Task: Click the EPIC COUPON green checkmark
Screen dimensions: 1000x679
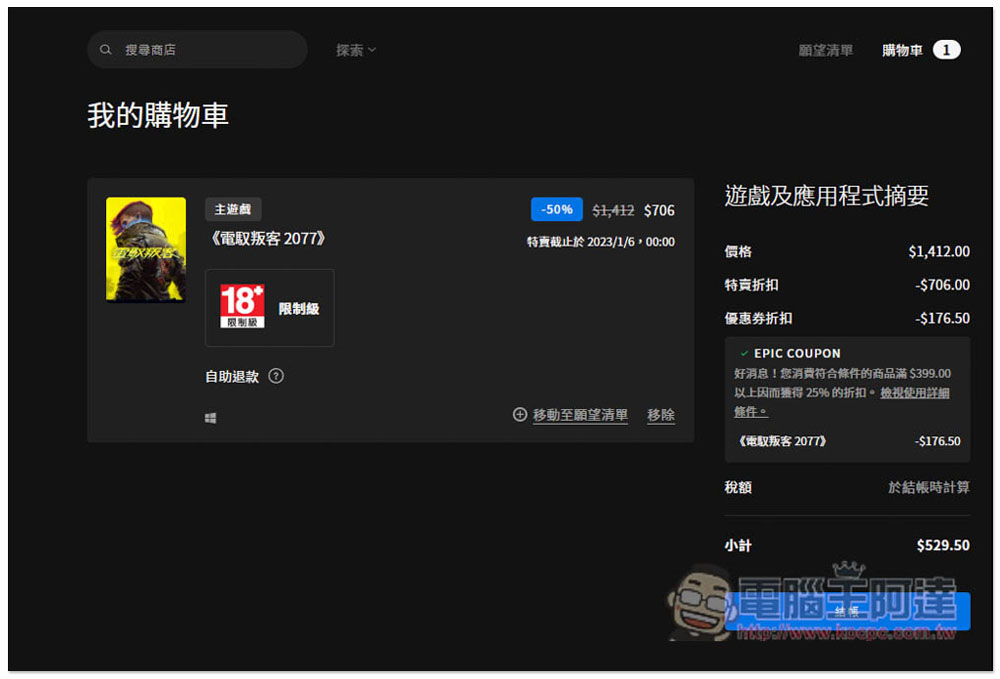Action: [744, 353]
